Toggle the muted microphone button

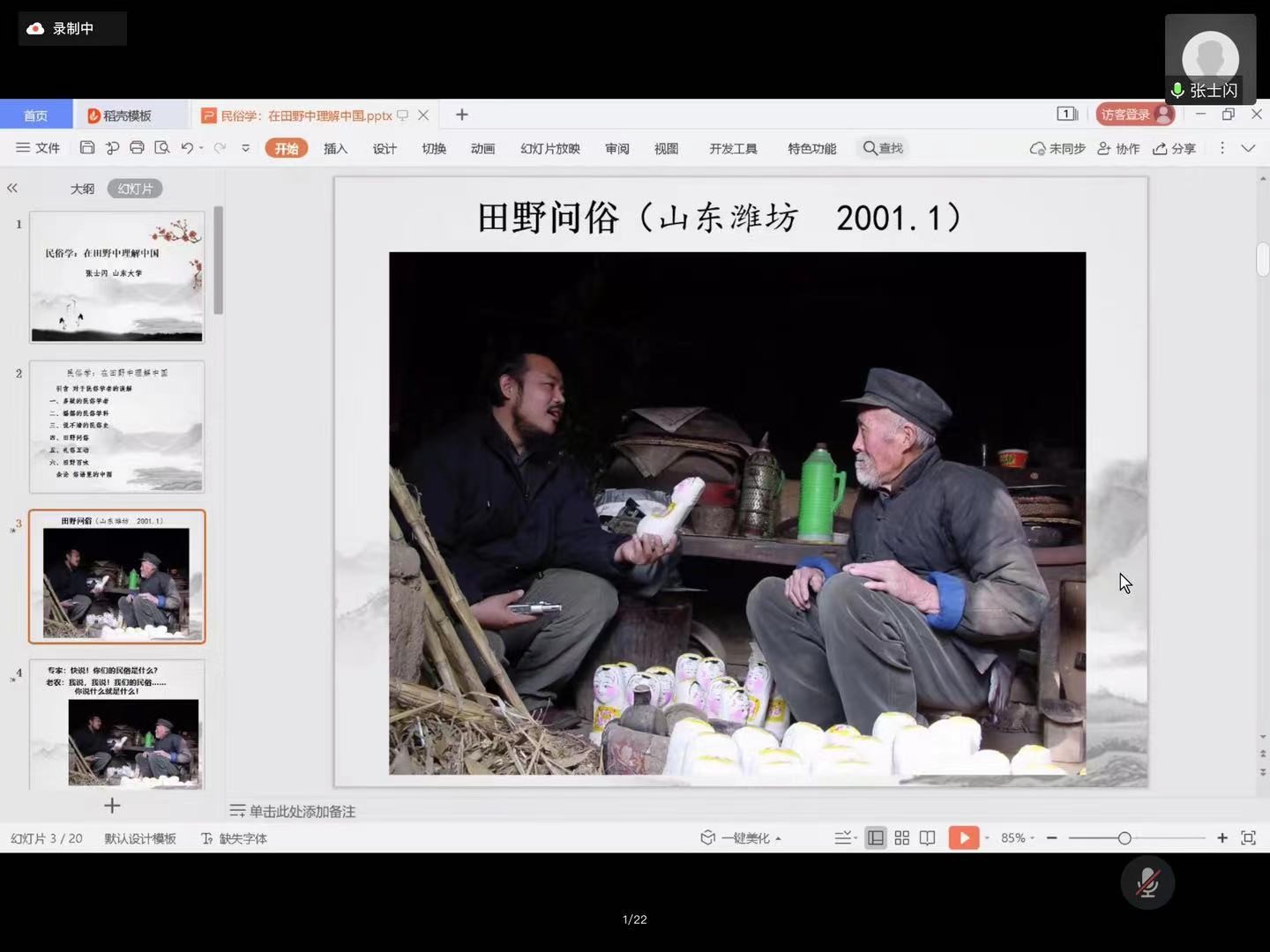[x=1147, y=882]
